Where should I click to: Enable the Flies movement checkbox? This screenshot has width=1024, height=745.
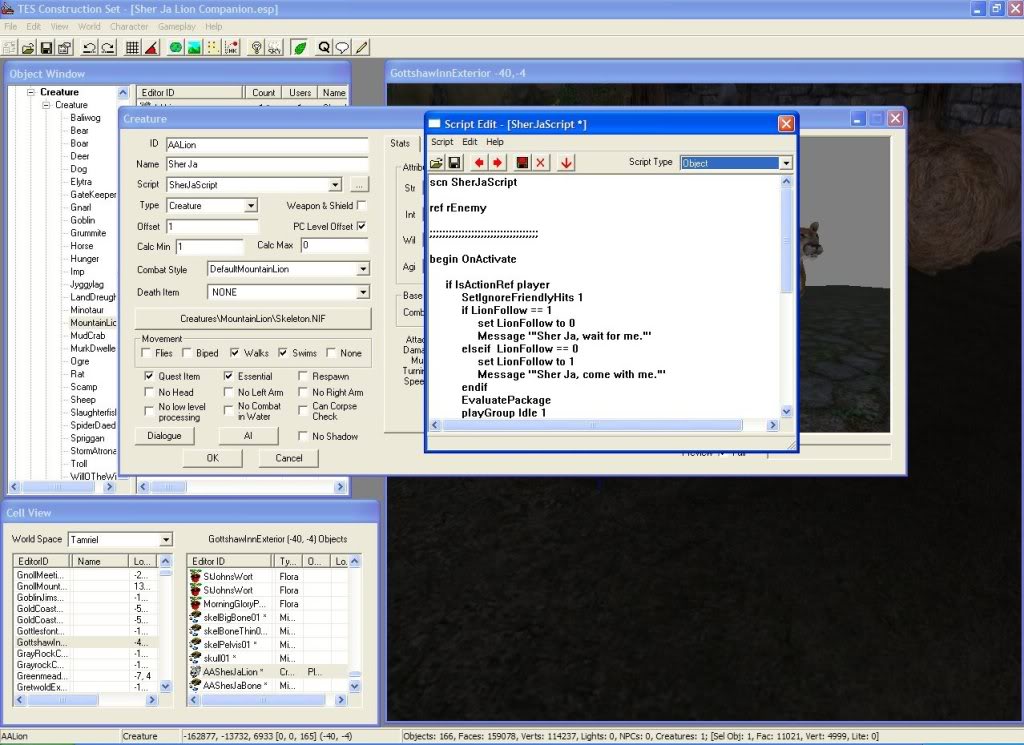click(146, 353)
